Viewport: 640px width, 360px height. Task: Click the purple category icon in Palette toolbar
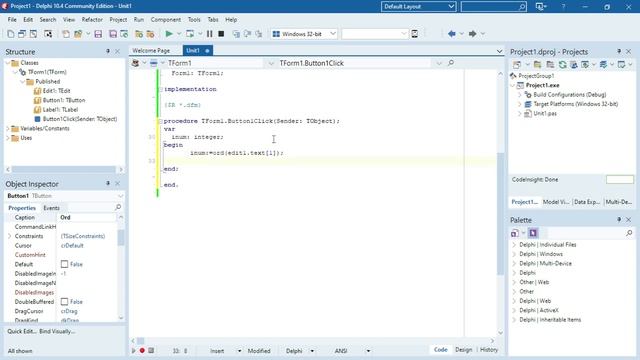(x=533, y=233)
